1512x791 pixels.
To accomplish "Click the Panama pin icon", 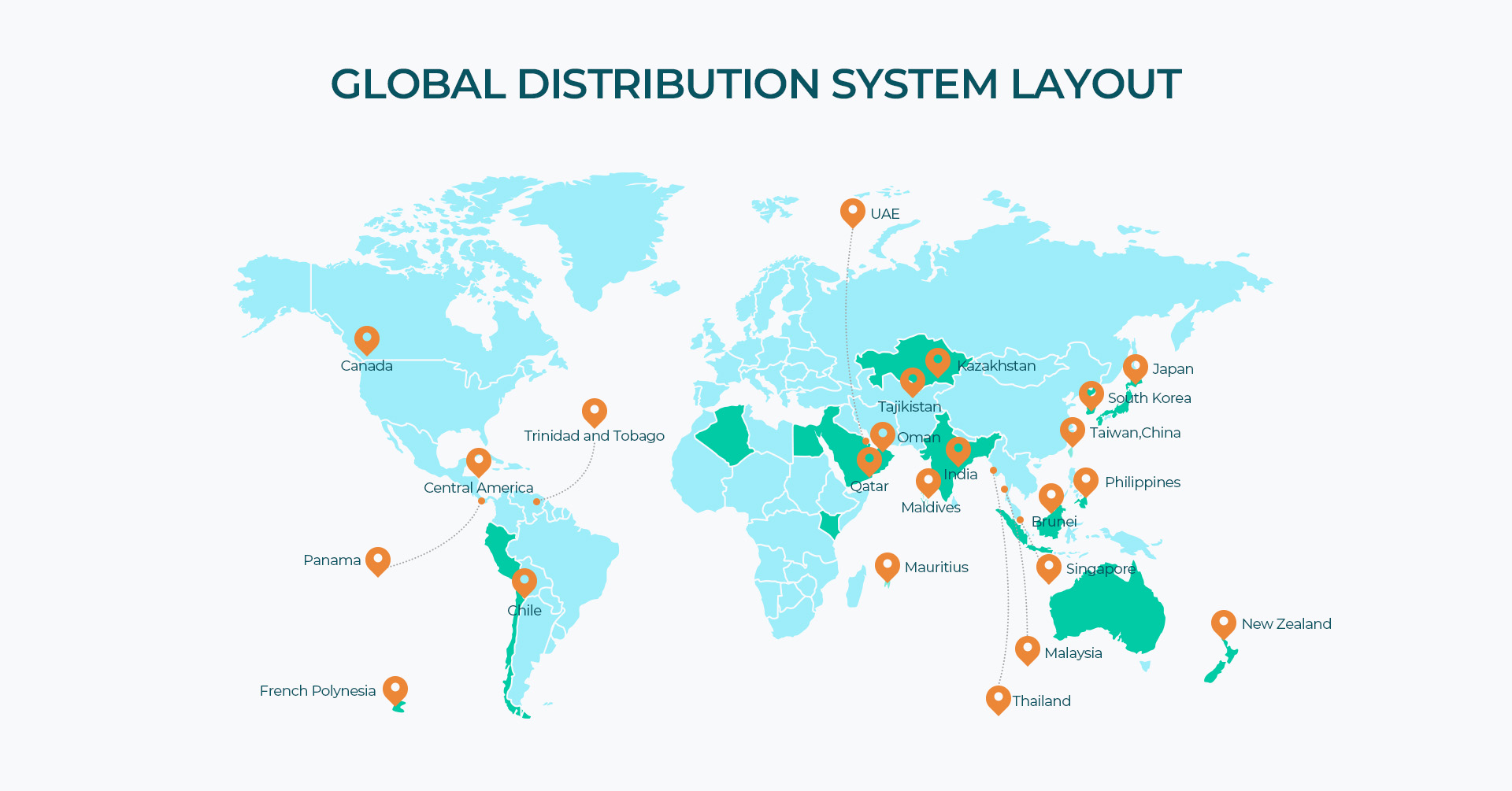I will (x=379, y=560).
